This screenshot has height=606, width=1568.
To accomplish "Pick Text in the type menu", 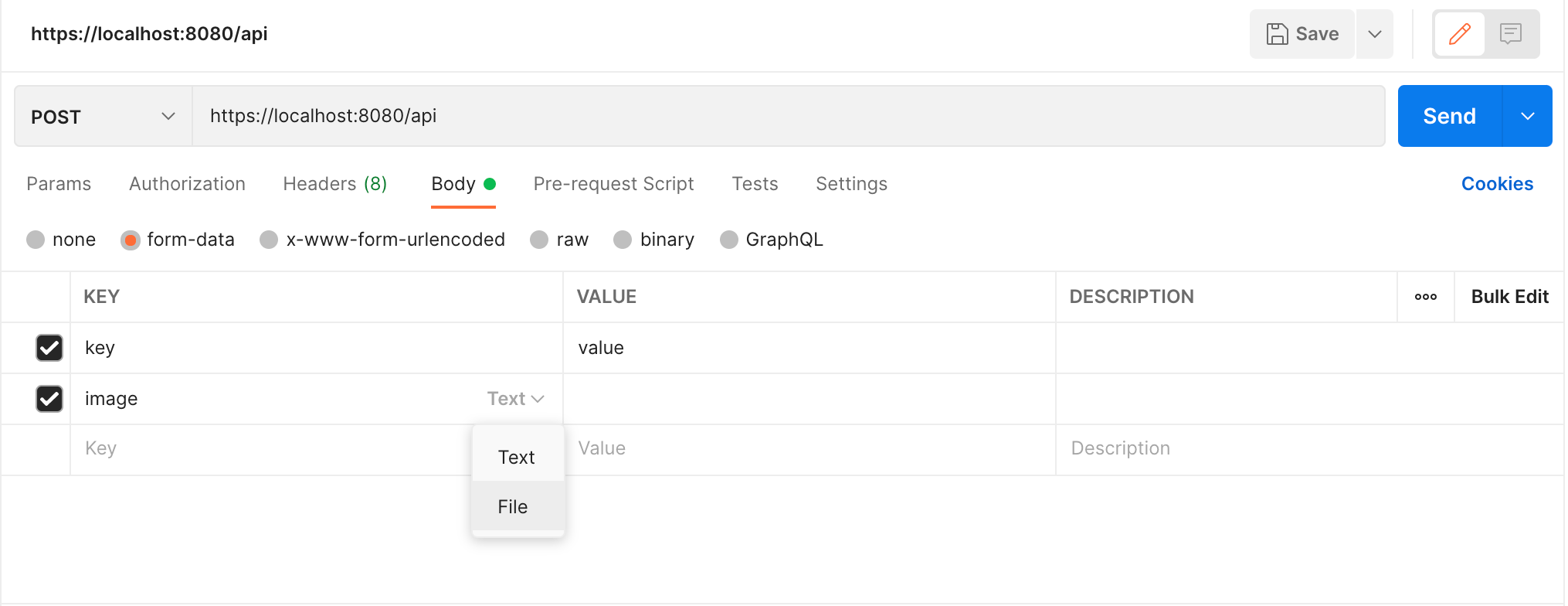I will [x=516, y=458].
